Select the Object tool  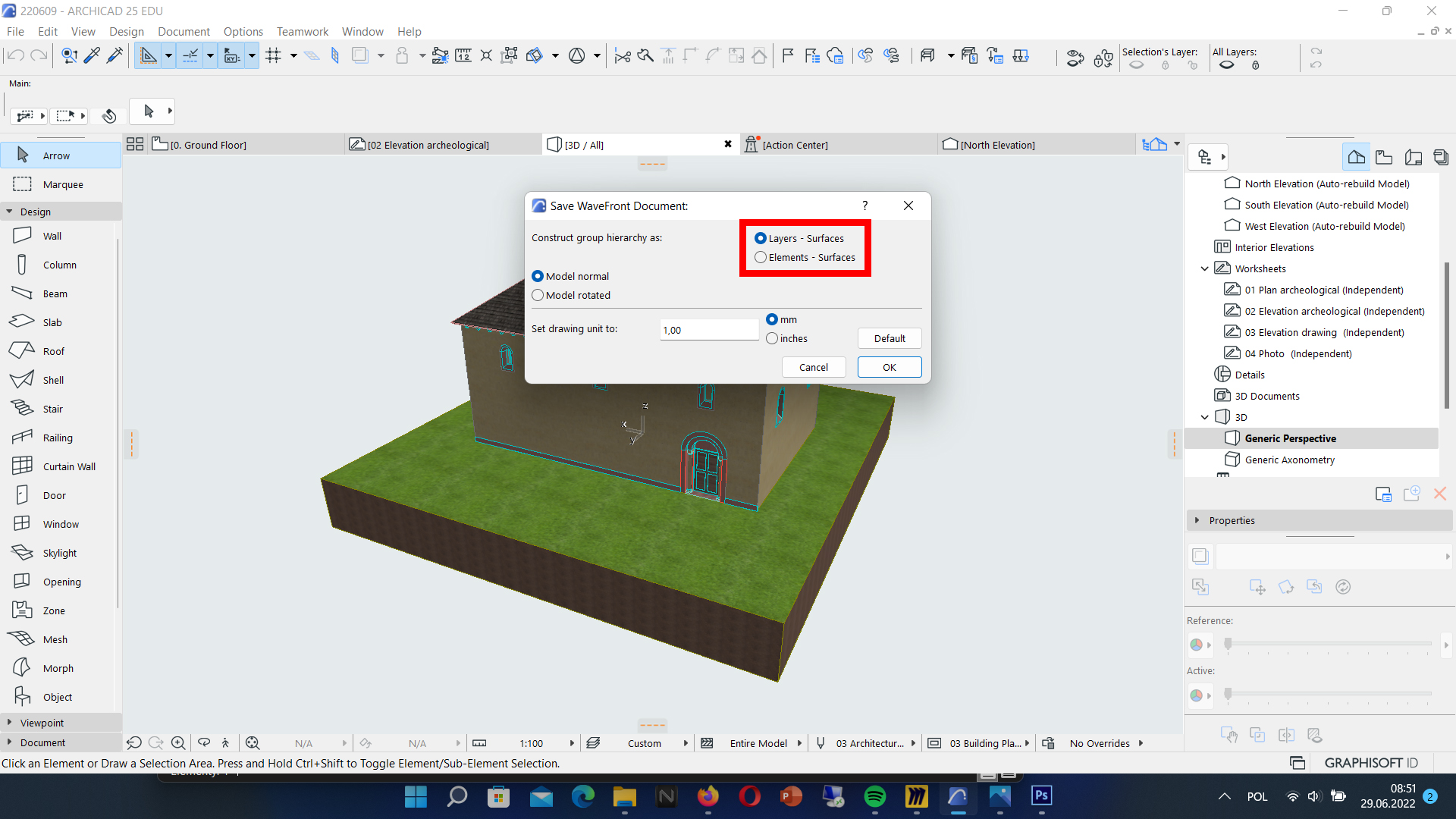click(59, 697)
